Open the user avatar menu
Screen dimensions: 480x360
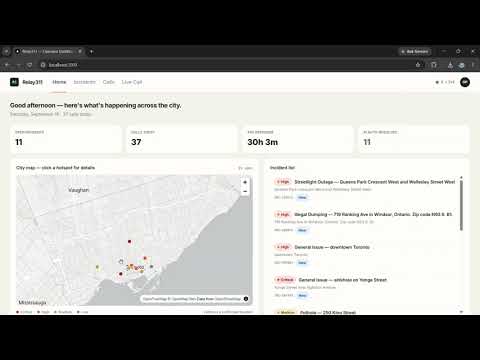click(x=465, y=82)
